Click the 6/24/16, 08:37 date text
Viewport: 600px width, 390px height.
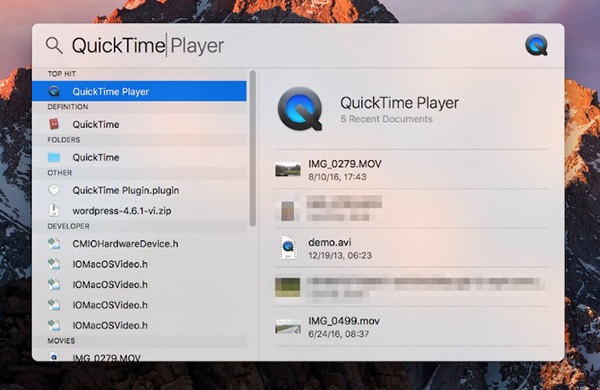[x=339, y=334]
